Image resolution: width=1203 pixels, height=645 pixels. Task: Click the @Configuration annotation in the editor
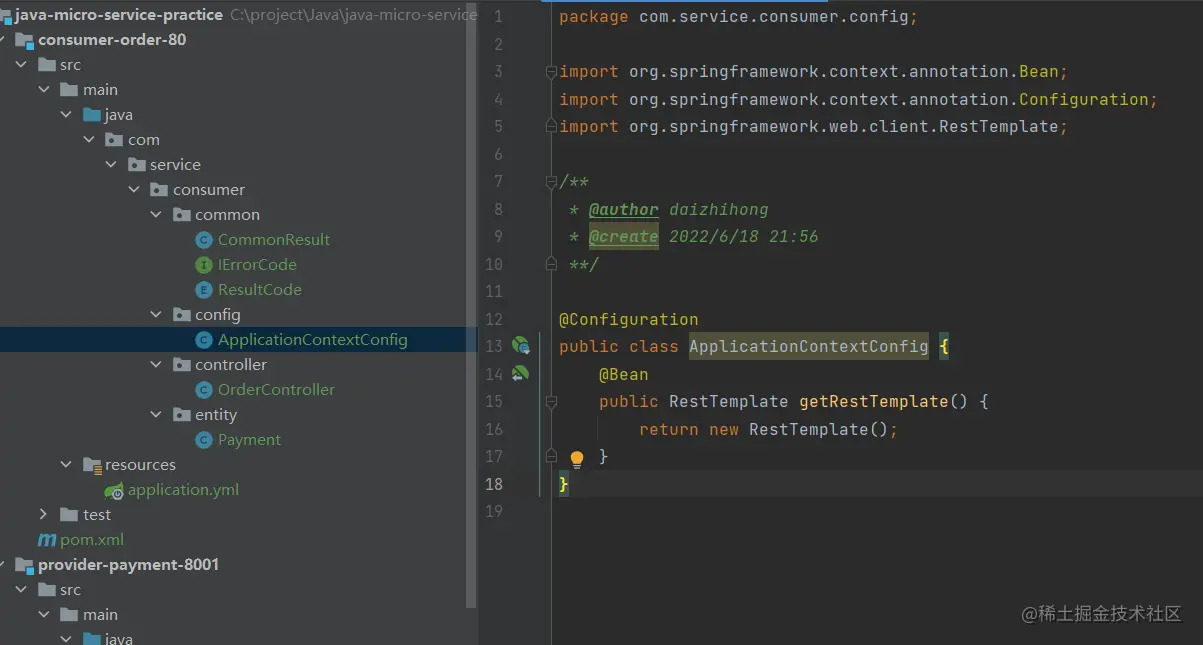(629, 320)
